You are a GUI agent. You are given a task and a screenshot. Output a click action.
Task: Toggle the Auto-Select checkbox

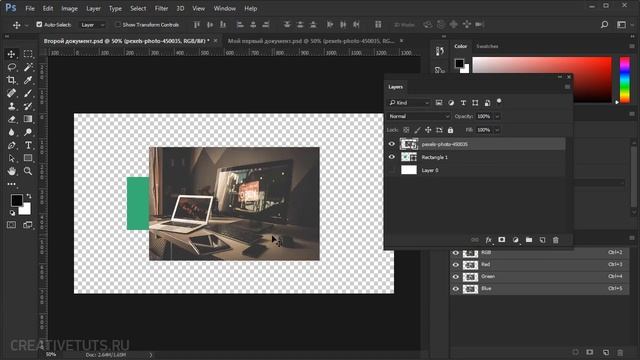(39, 24)
